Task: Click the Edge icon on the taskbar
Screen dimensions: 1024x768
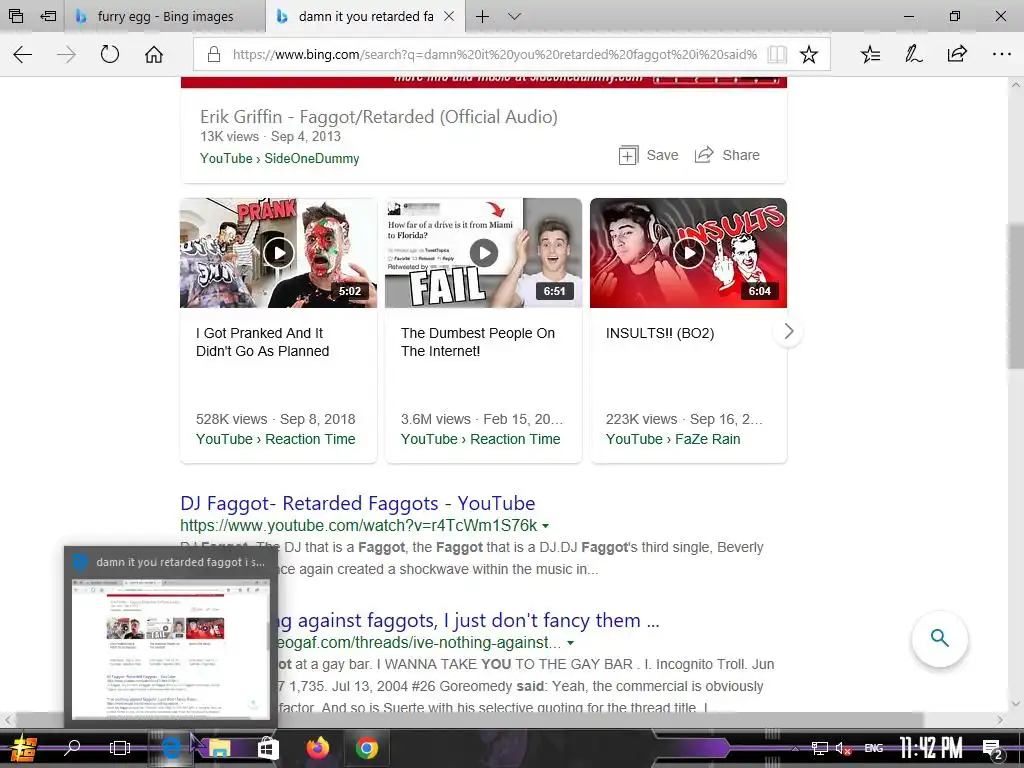Action: tap(171, 748)
